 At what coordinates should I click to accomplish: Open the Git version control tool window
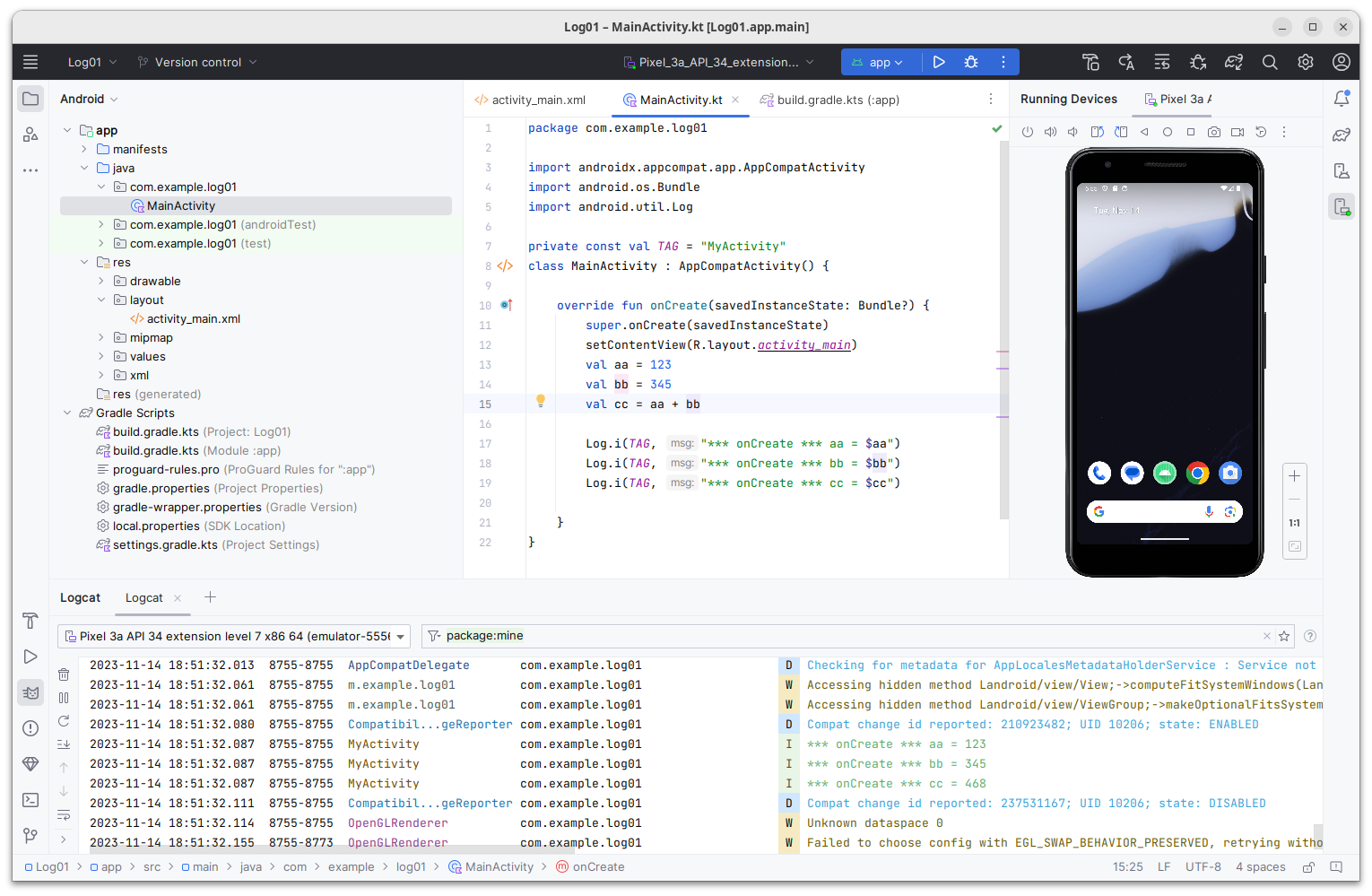30,836
